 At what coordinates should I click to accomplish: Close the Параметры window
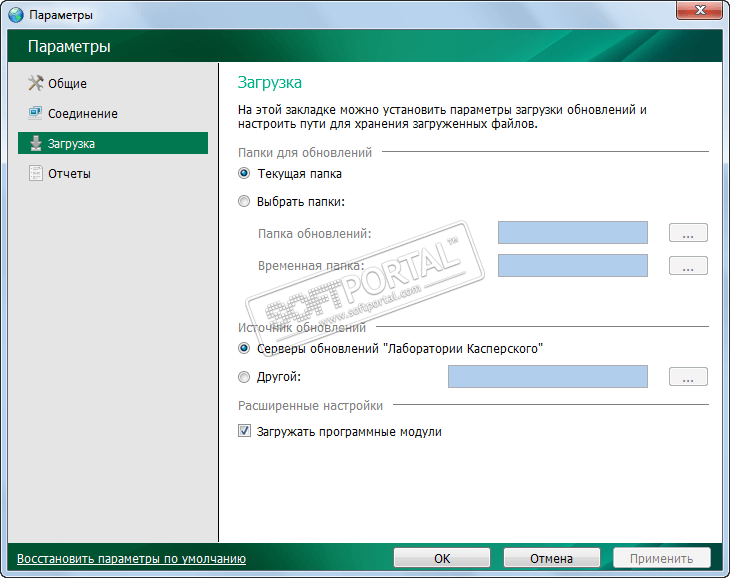tap(700, 10)
